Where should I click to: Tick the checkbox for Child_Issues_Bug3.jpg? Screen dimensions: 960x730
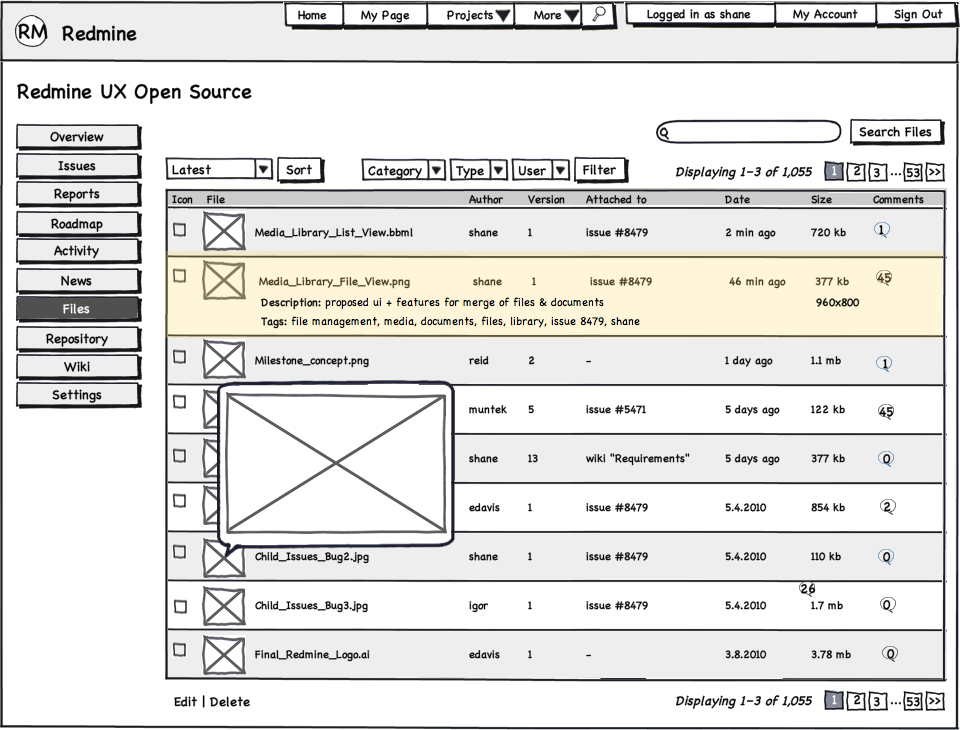pos(180,606)
